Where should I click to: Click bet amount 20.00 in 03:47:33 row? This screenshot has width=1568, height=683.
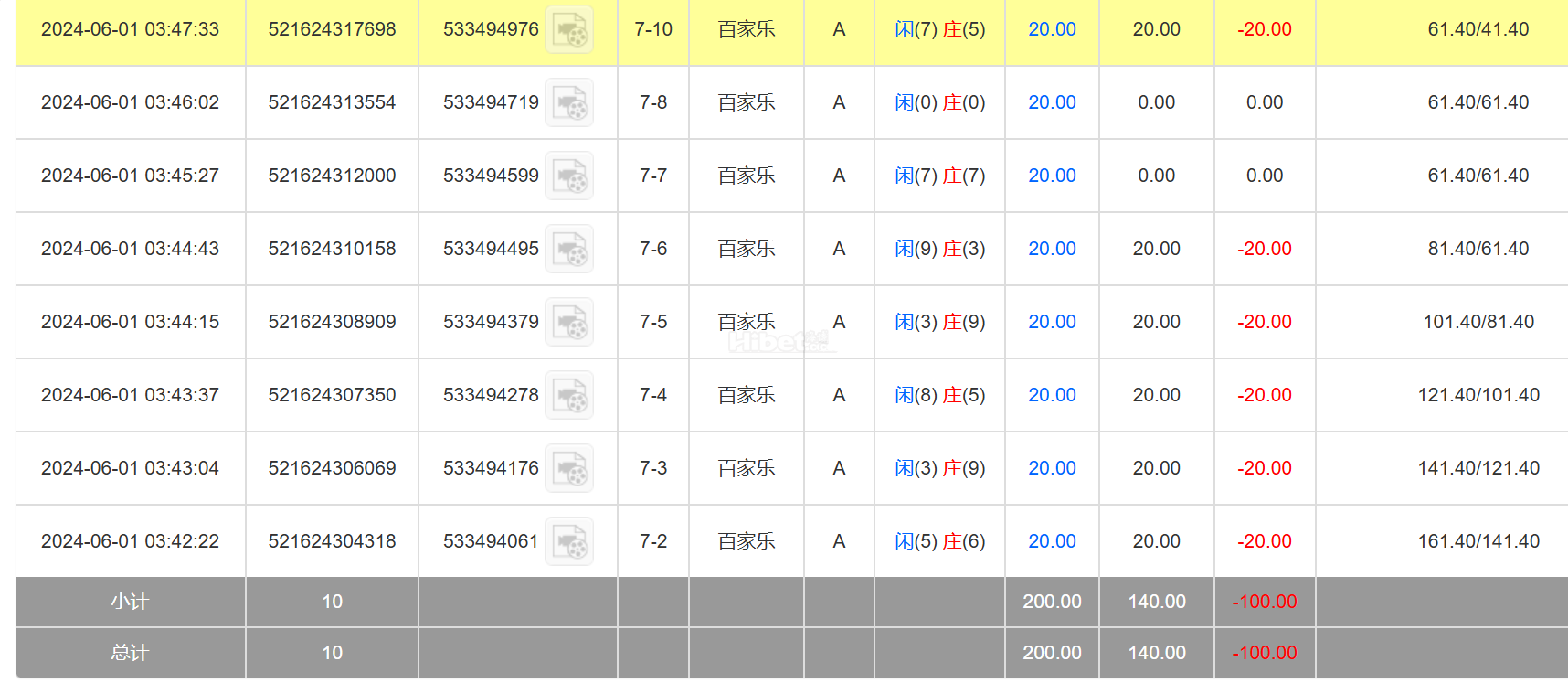click(x=1052, y=29)
